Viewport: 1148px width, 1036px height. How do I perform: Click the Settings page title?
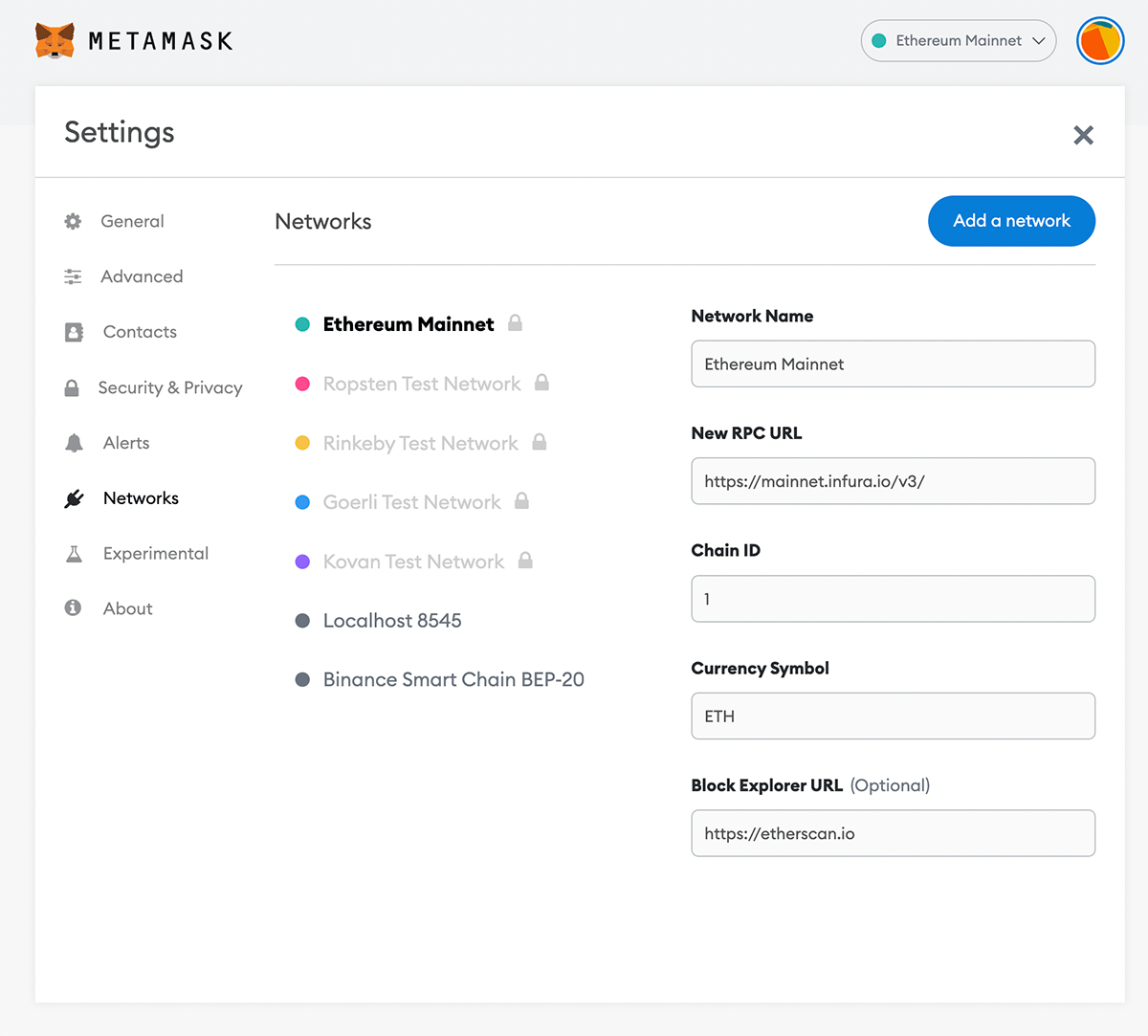(x=120, y=132)
